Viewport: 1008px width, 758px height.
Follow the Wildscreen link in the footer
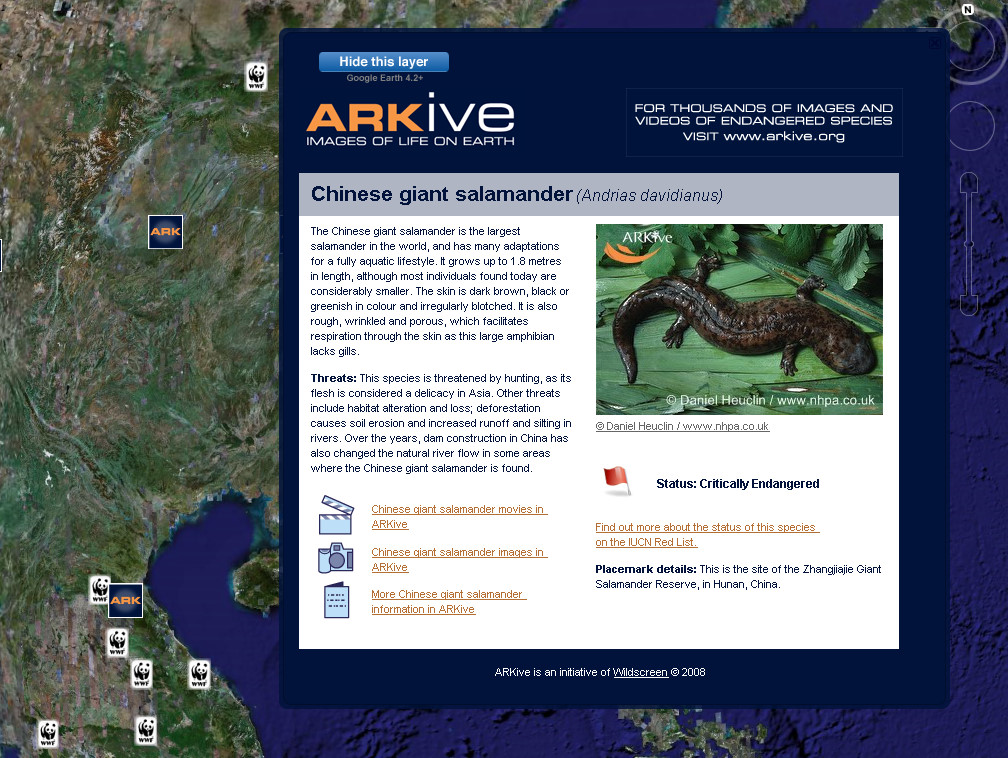640,672
